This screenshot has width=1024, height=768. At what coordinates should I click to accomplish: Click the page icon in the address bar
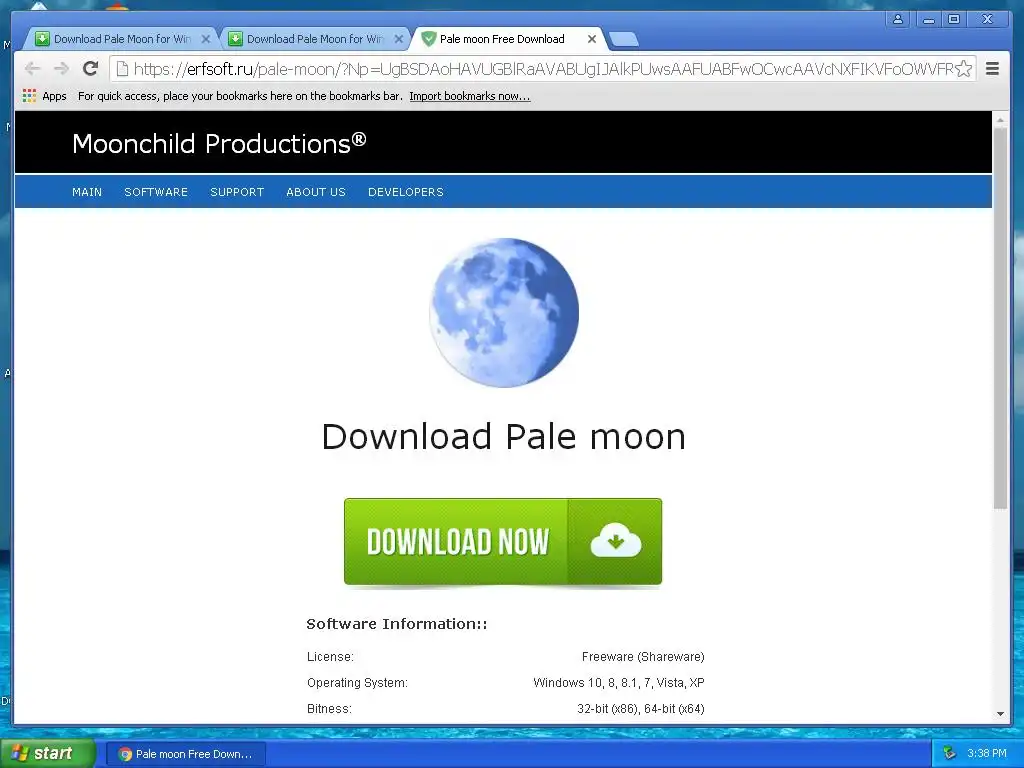[122, 69]
